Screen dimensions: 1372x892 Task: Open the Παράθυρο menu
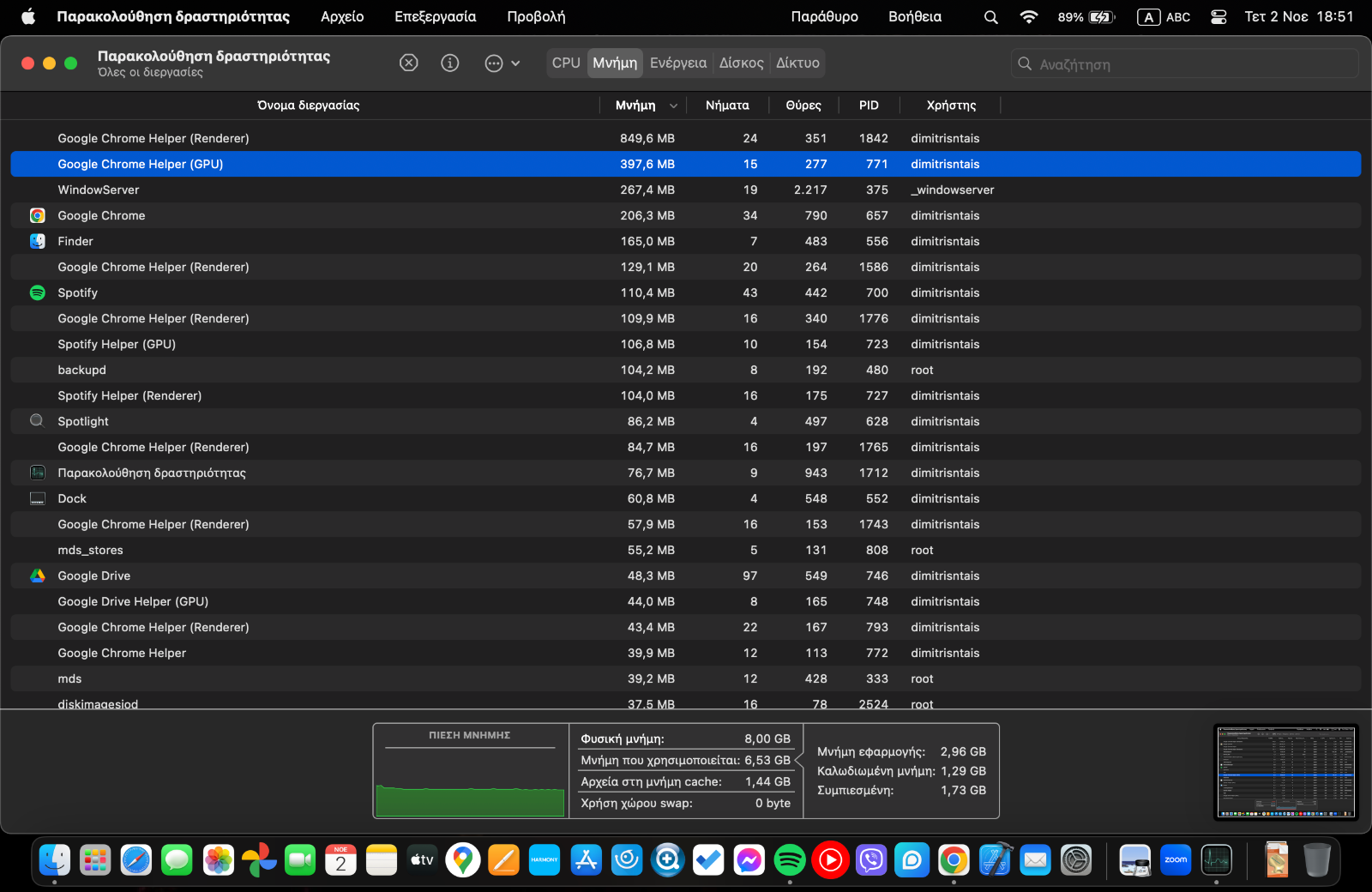[824, 16]
